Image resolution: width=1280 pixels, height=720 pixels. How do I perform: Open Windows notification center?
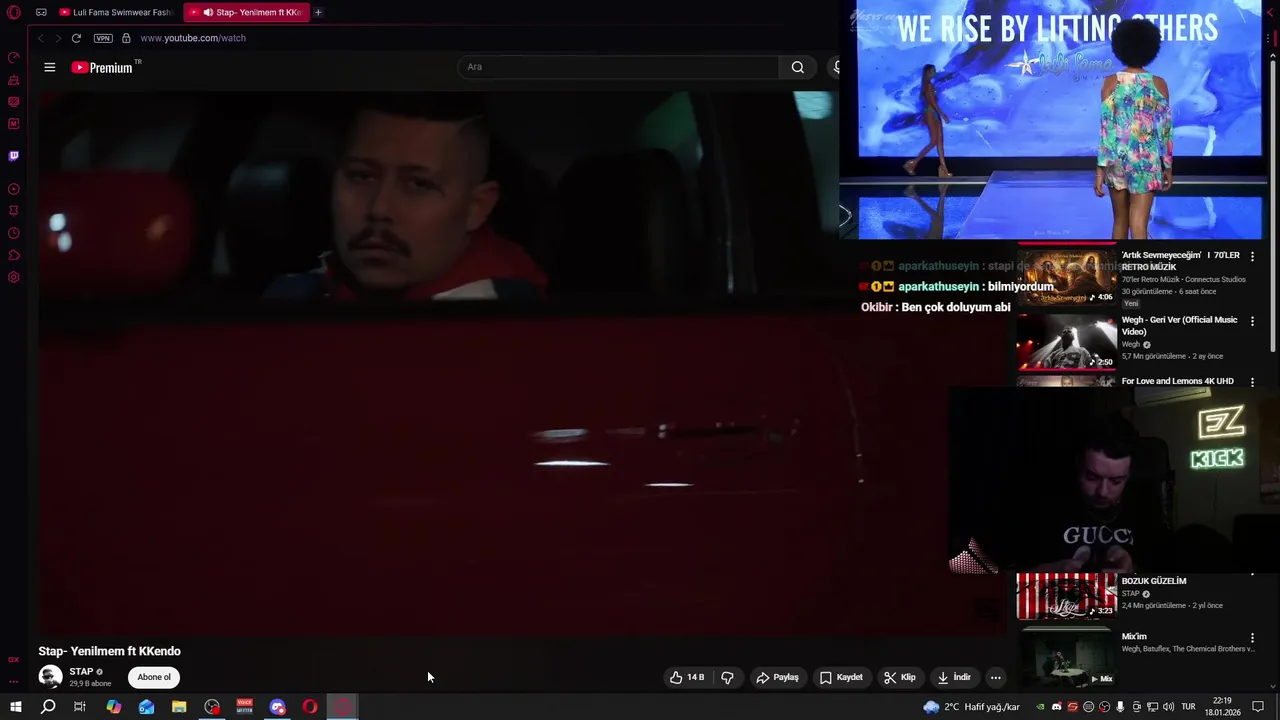point(1258,707)
